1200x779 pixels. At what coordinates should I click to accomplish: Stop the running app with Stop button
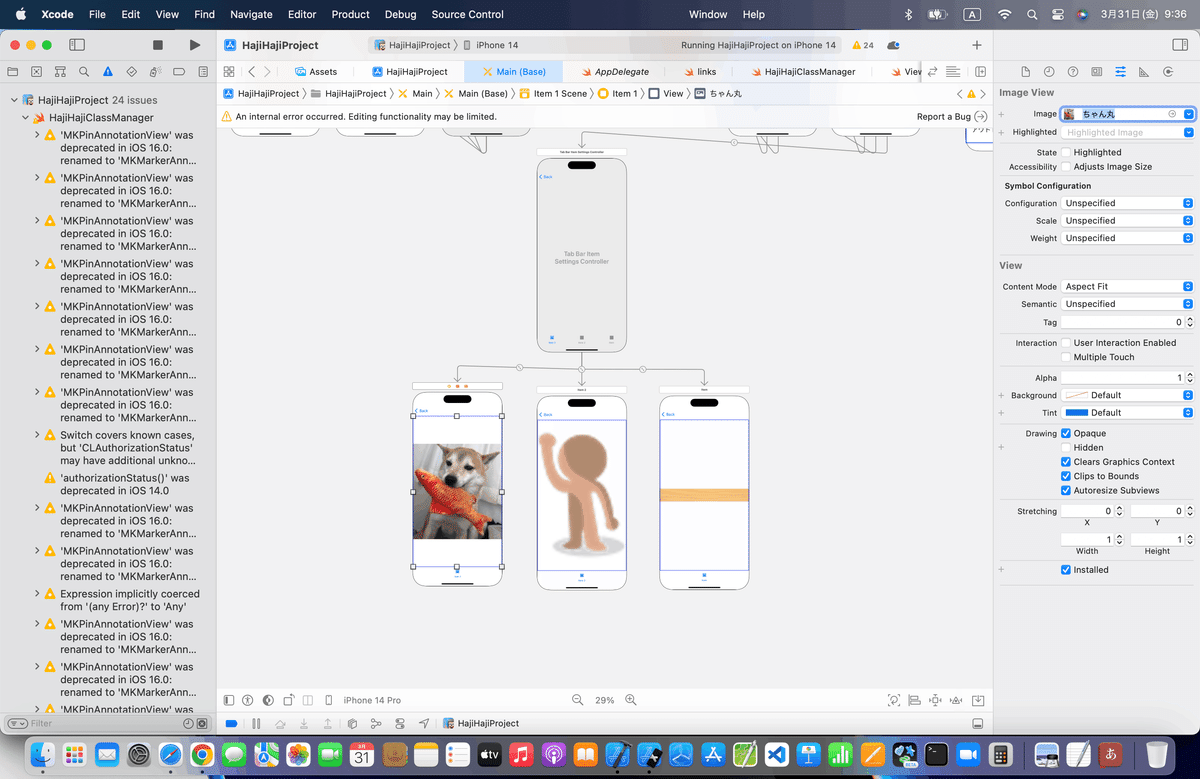[157, 45]
